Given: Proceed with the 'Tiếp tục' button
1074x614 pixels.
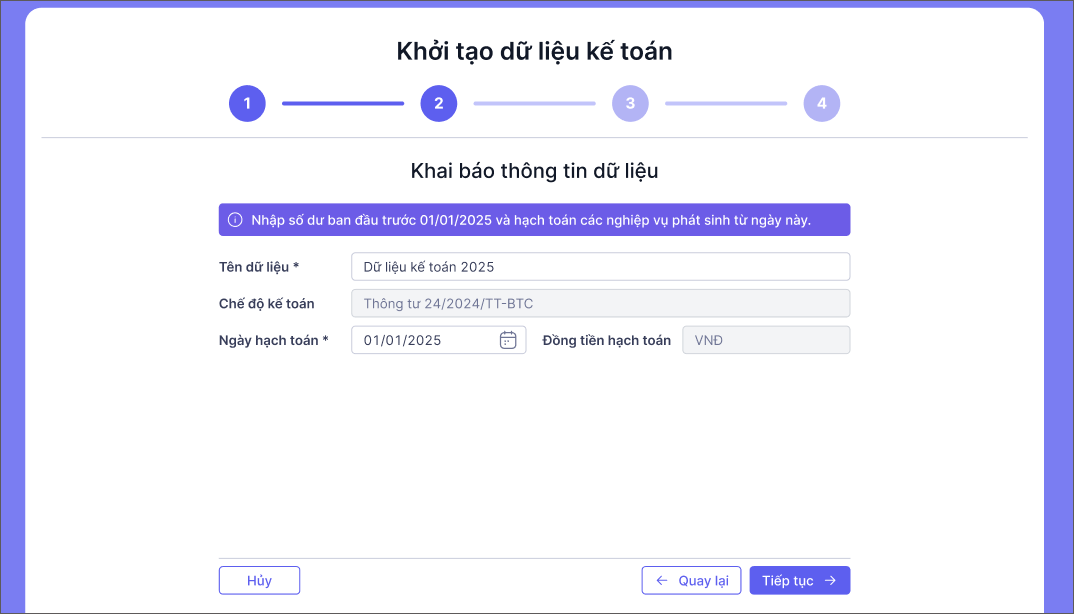Looking at the screenshot, I should point(799,581).
